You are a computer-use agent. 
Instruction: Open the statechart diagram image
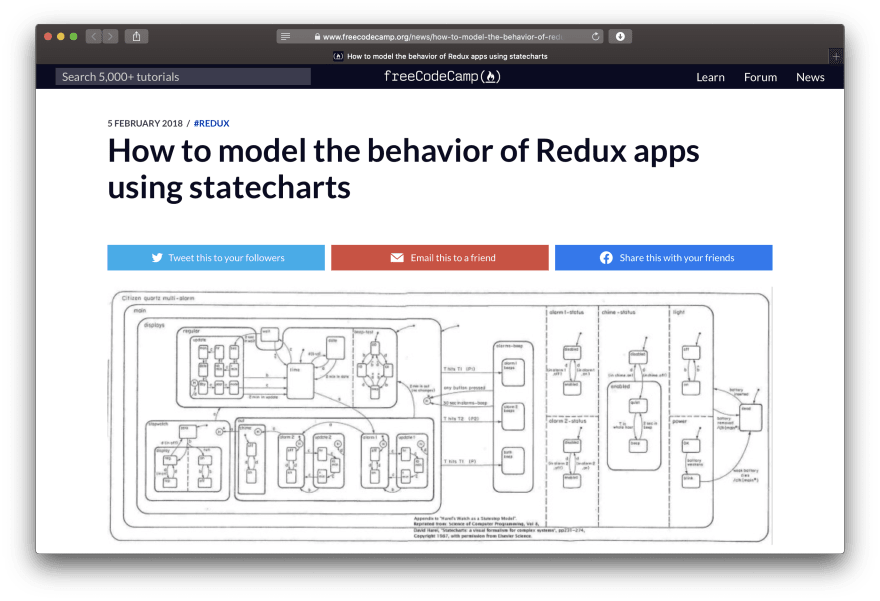pyautogui.click(x=440, y=416)
